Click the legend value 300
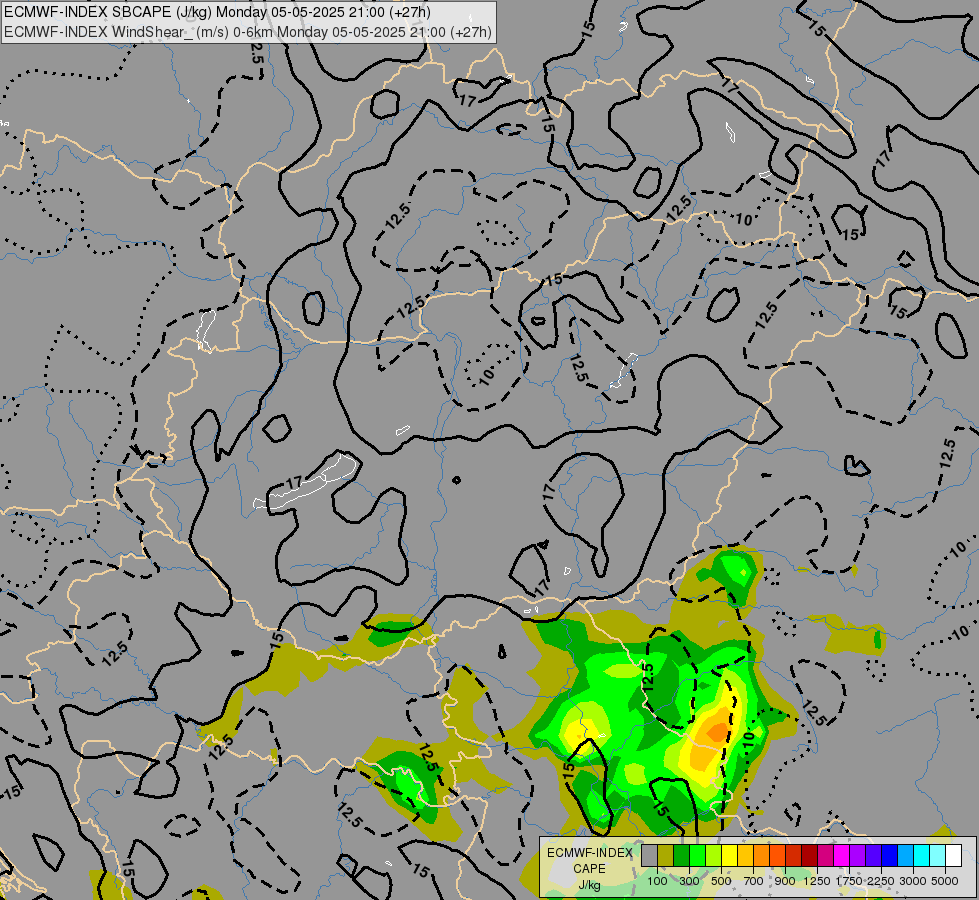Screen dimensions: 979x900 [x=689, y=881]
